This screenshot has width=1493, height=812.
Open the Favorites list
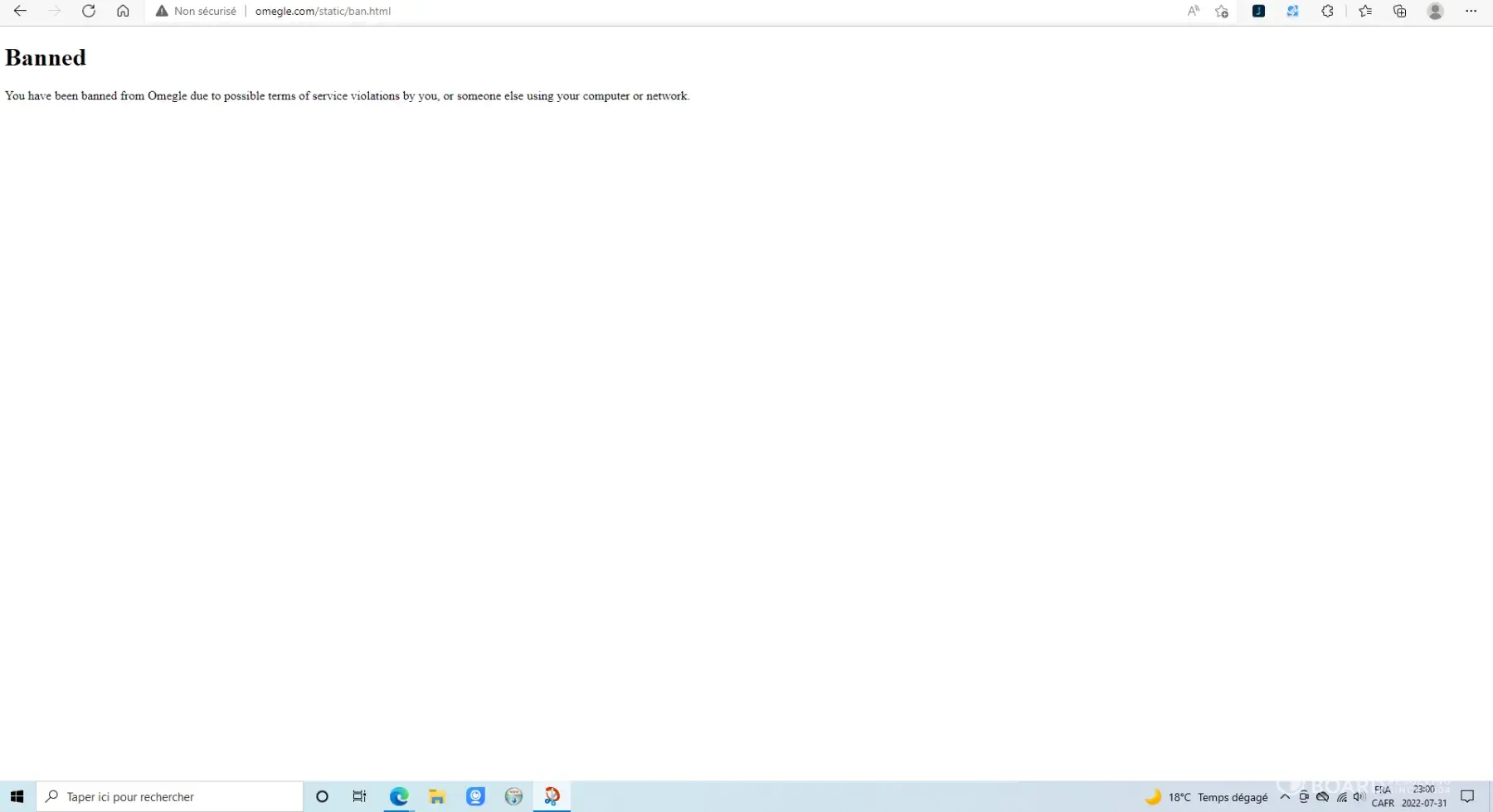click(1365, 11)
